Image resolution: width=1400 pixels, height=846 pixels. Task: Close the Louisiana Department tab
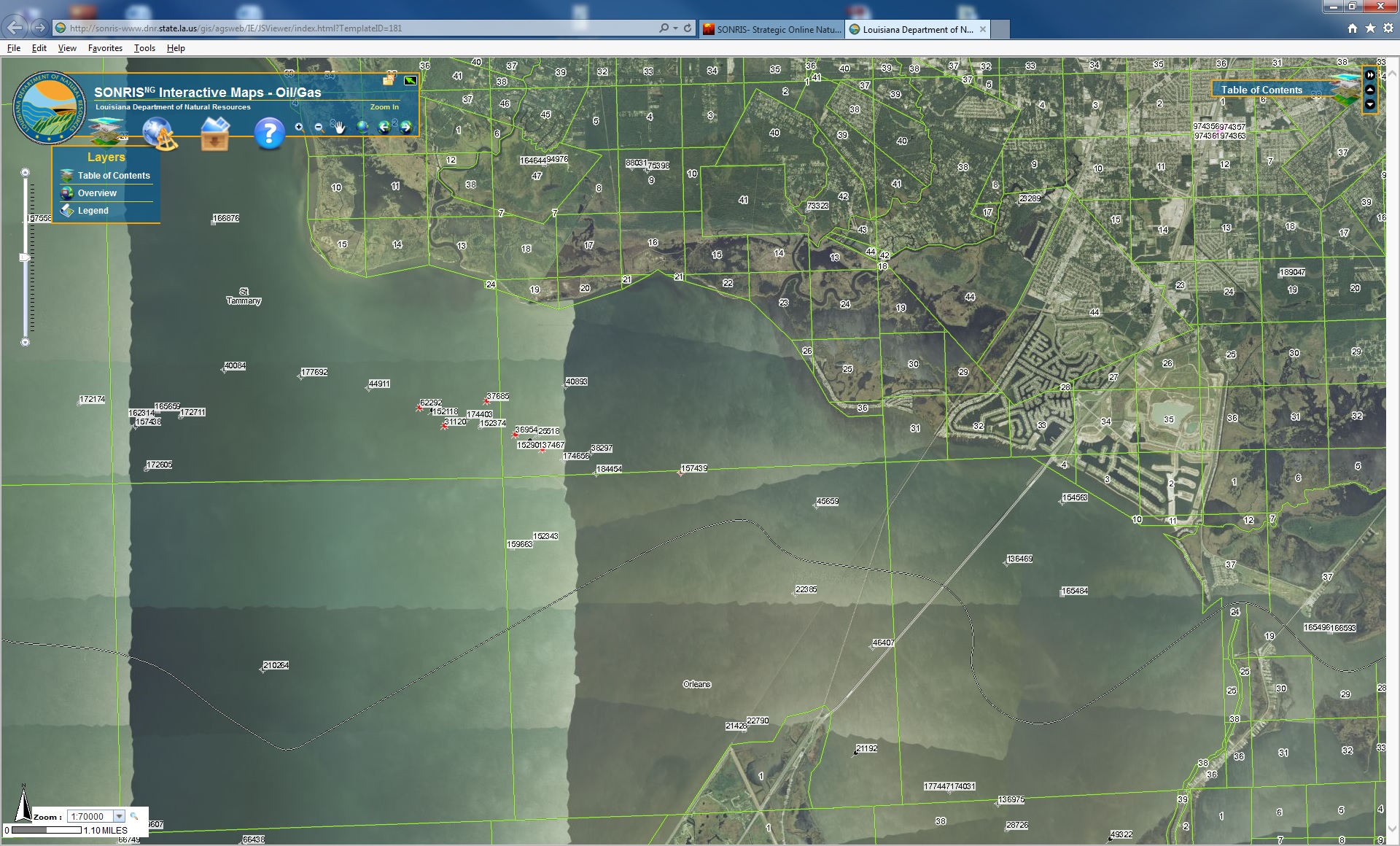[x=983, y=29]
